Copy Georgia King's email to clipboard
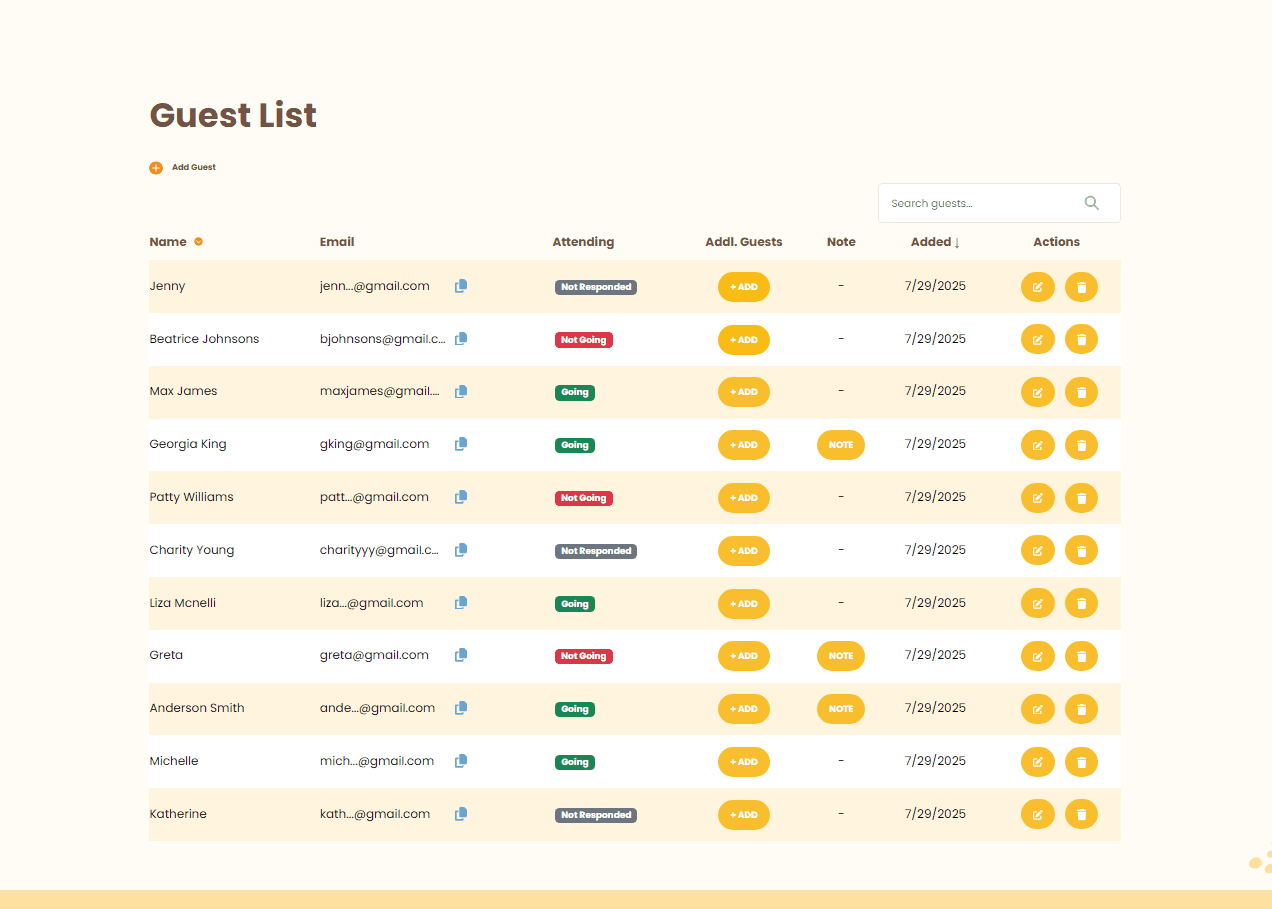The image size is (1272, 909). pyautogui.click(x=461, y=444)
